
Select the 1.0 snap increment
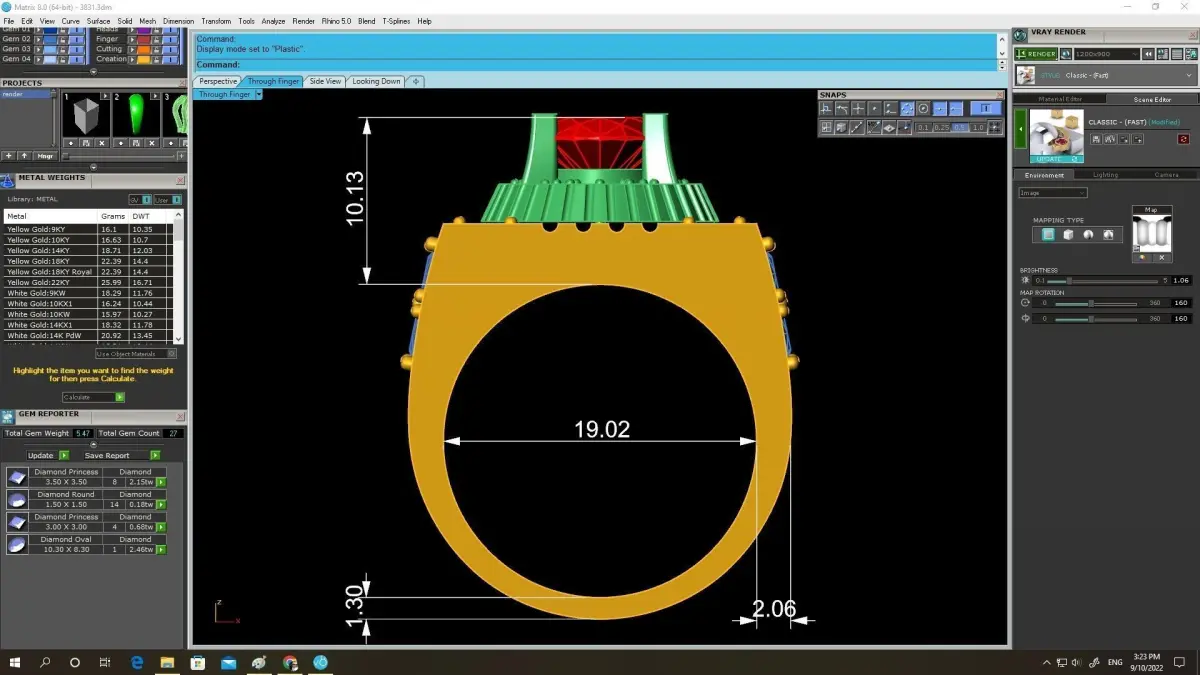pyautogui.click(x=977, y=128)
